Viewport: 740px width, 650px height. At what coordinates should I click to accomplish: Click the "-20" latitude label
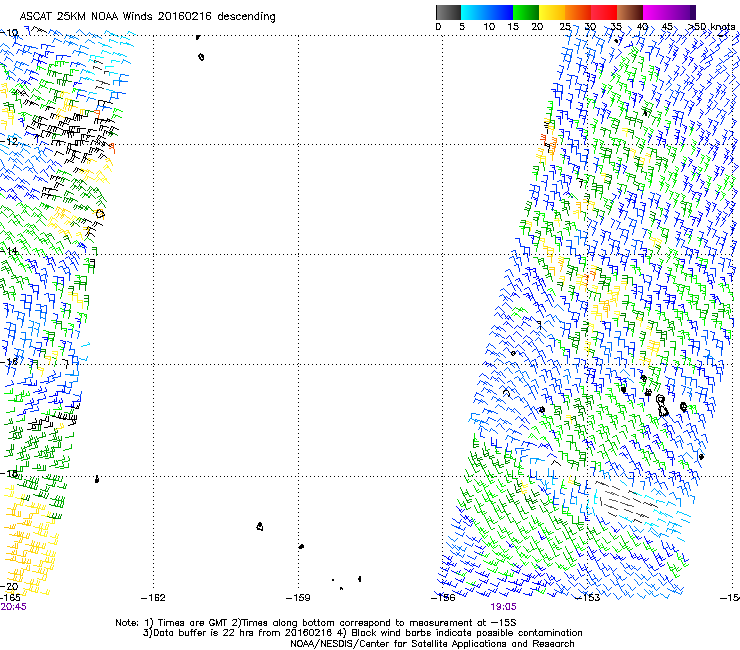tap(9, 586)
